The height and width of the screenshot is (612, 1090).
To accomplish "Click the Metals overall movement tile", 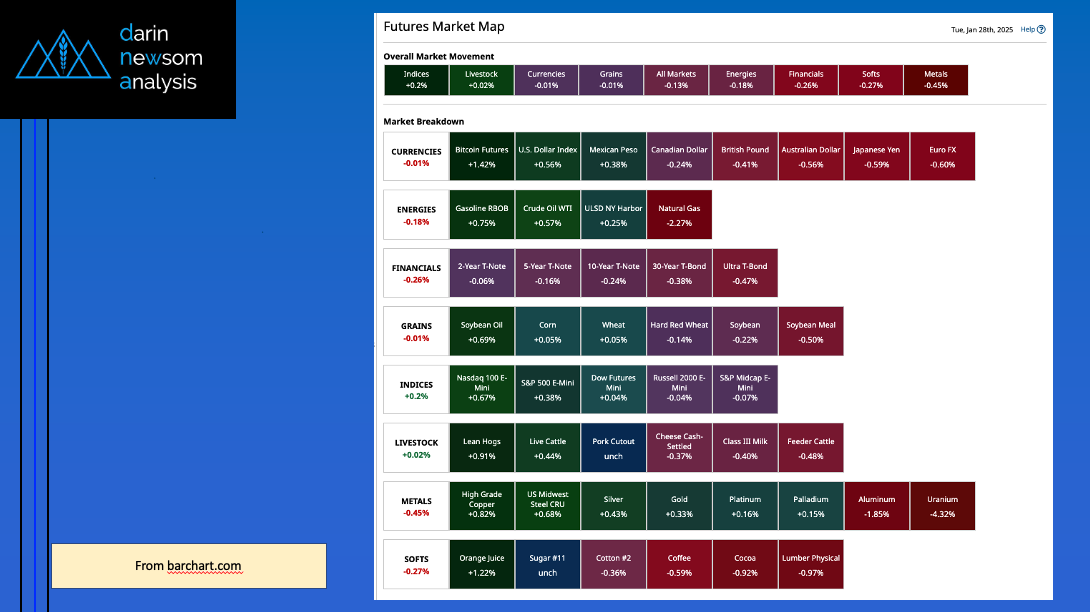I will click(x=935, y=80).
